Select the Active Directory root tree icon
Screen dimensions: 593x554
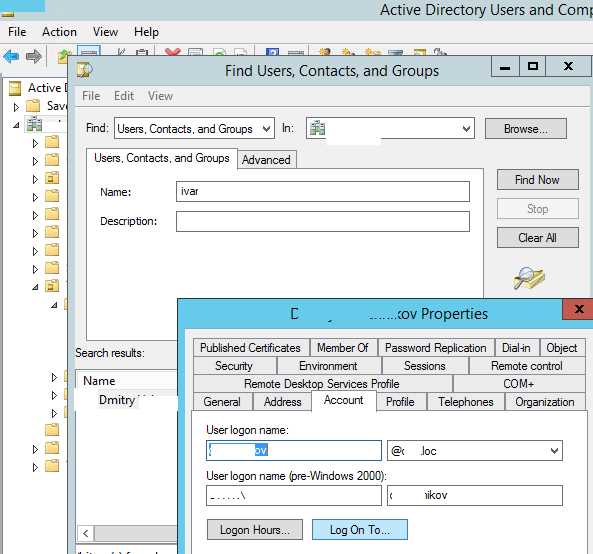(15, 88)
